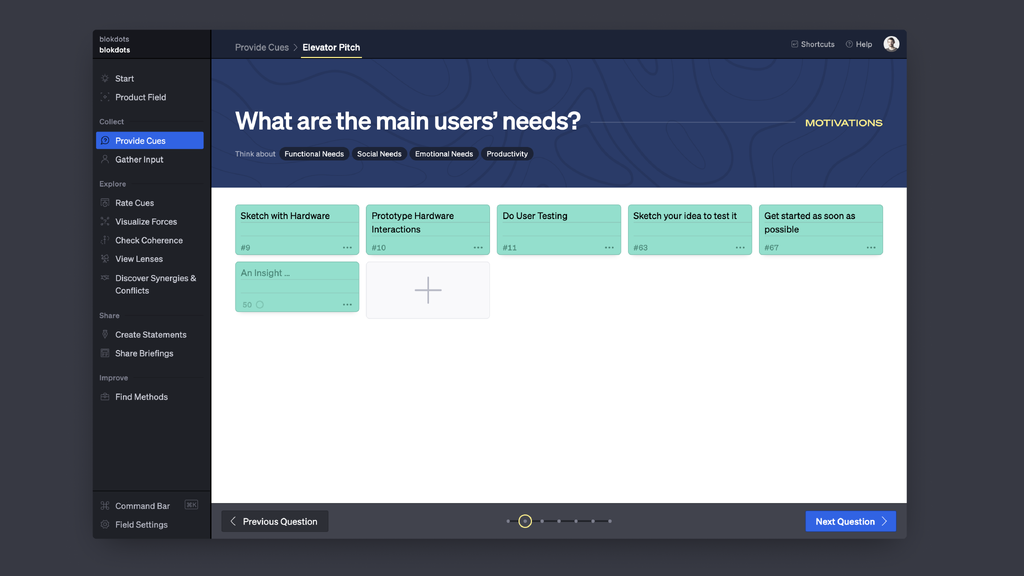
Task: Click the Rate Cues icon
Action: click(105, 203)
